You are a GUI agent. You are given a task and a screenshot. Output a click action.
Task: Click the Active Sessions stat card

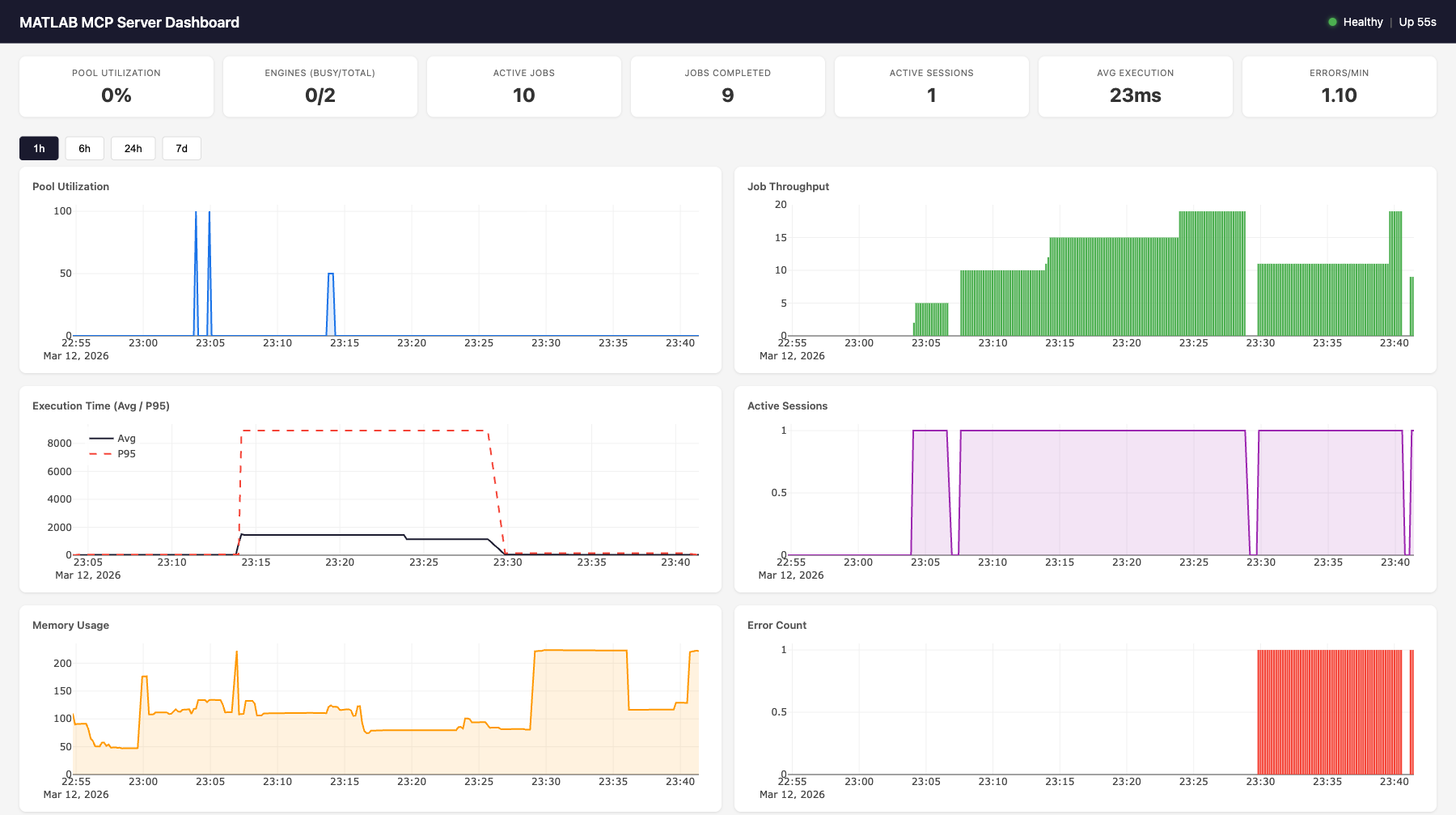[x=931, y=86]
